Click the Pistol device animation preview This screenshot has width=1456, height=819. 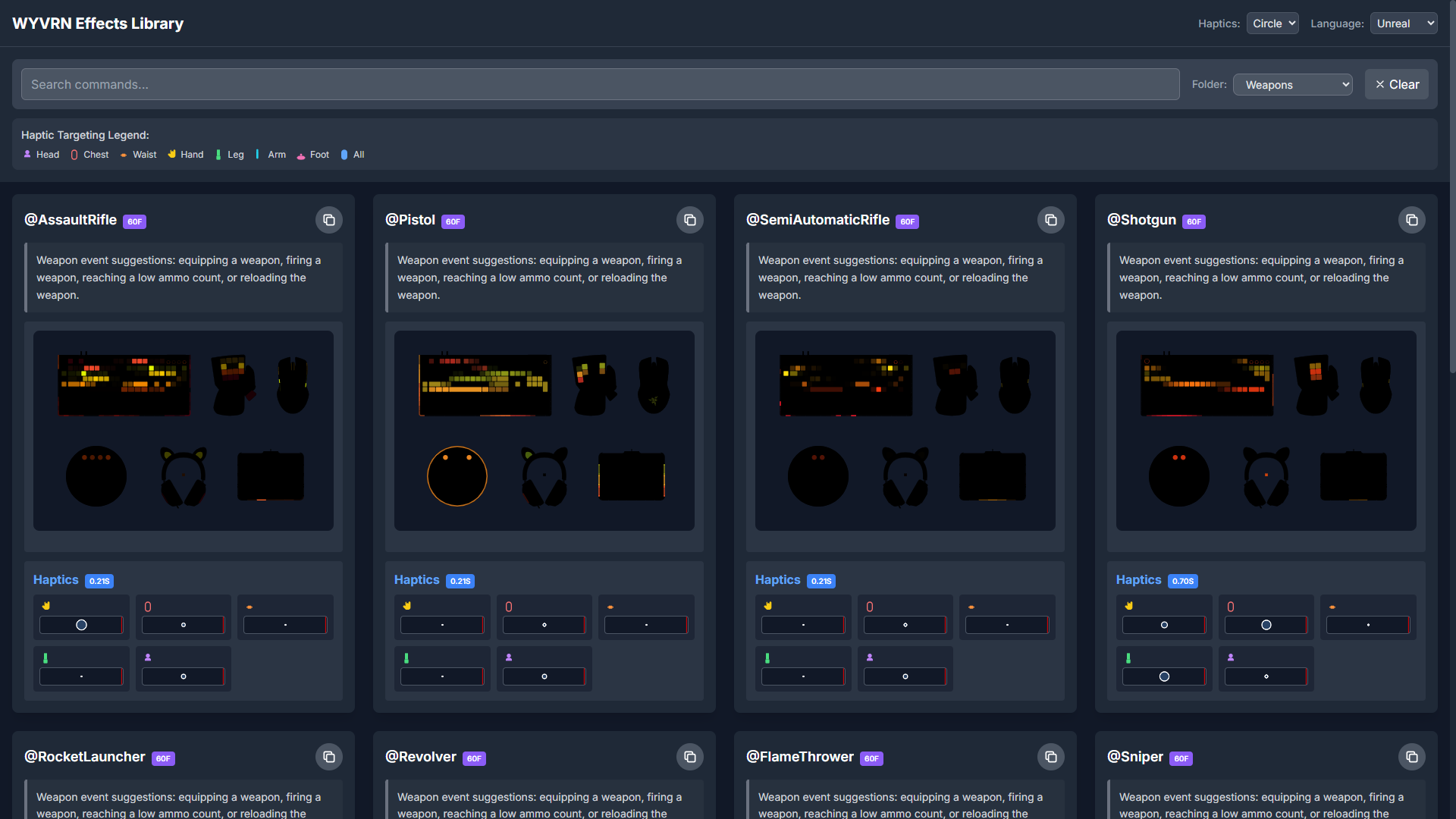pos(544,431)
